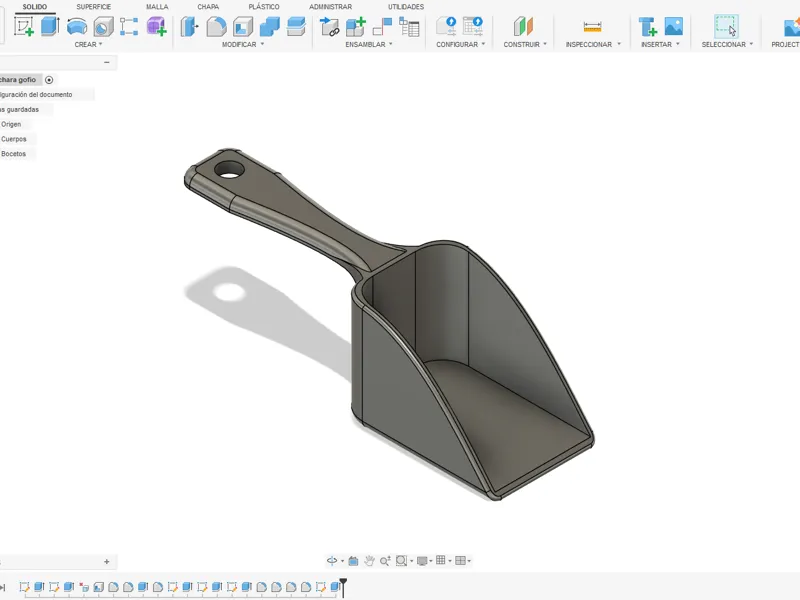Select the Hole tool in Crear
The width and height of the screenshot is (800, 600).
tap(103, 27)
